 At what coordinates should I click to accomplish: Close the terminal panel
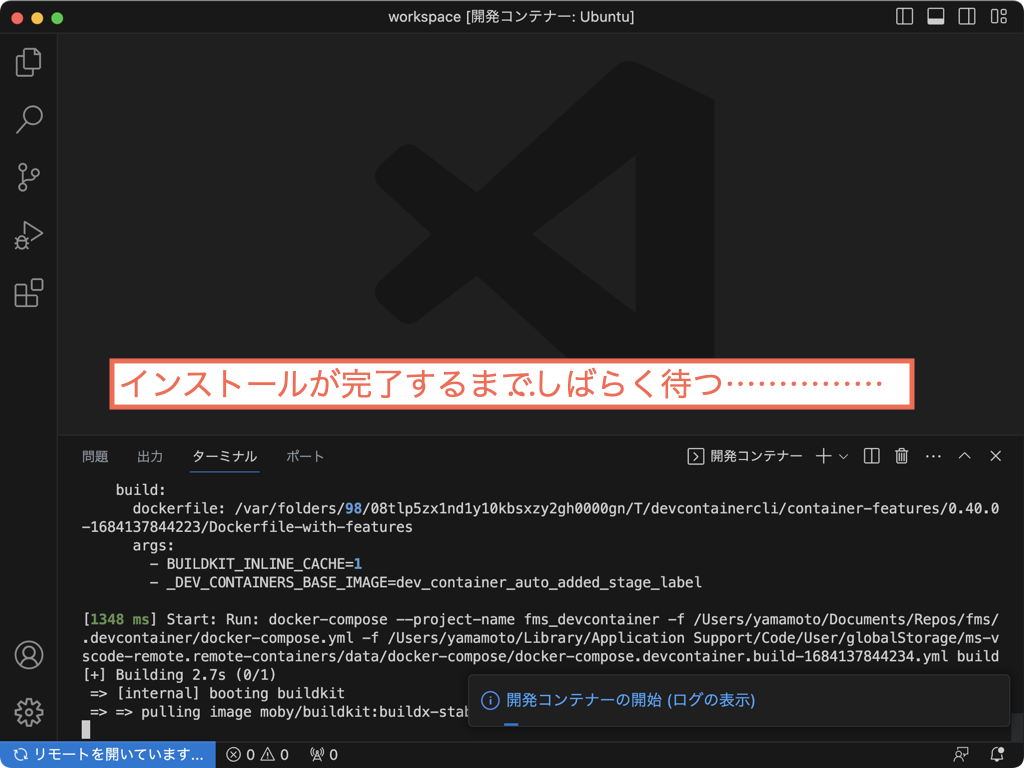pyautogui.click(x=995, y=456)
